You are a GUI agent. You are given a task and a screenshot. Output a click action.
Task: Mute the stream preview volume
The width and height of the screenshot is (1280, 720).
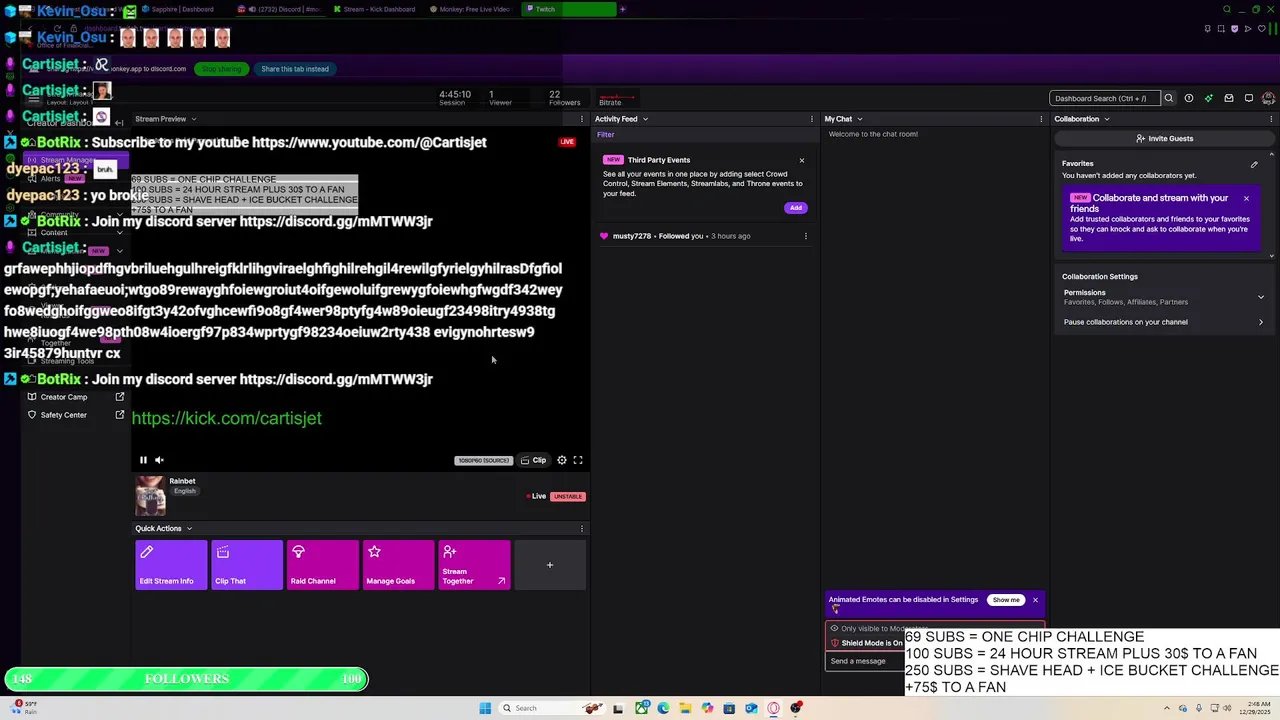[159, 460]
